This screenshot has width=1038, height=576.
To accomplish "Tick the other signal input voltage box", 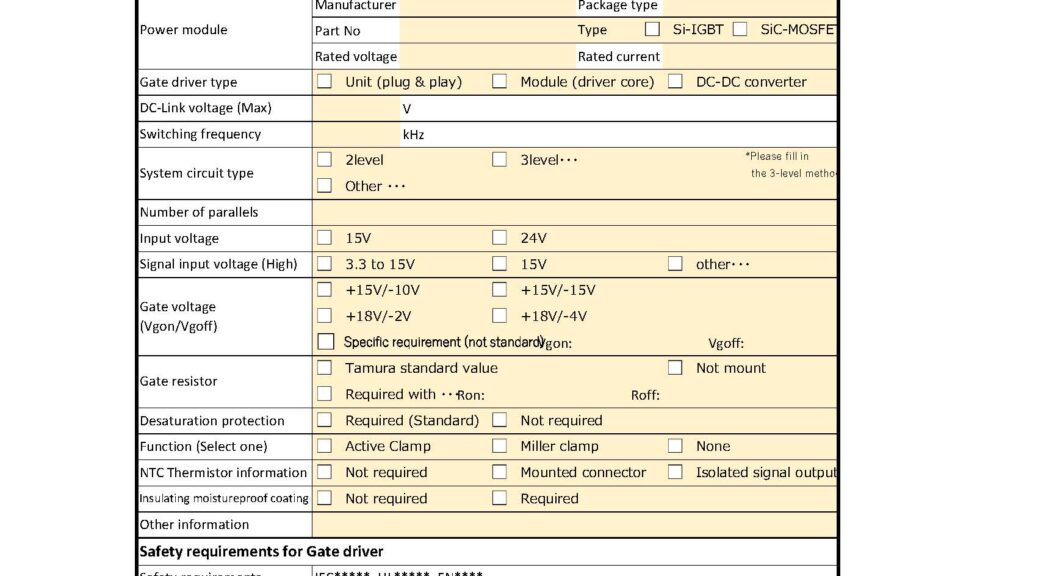I will pyautogui.click(x=675, y=264).
